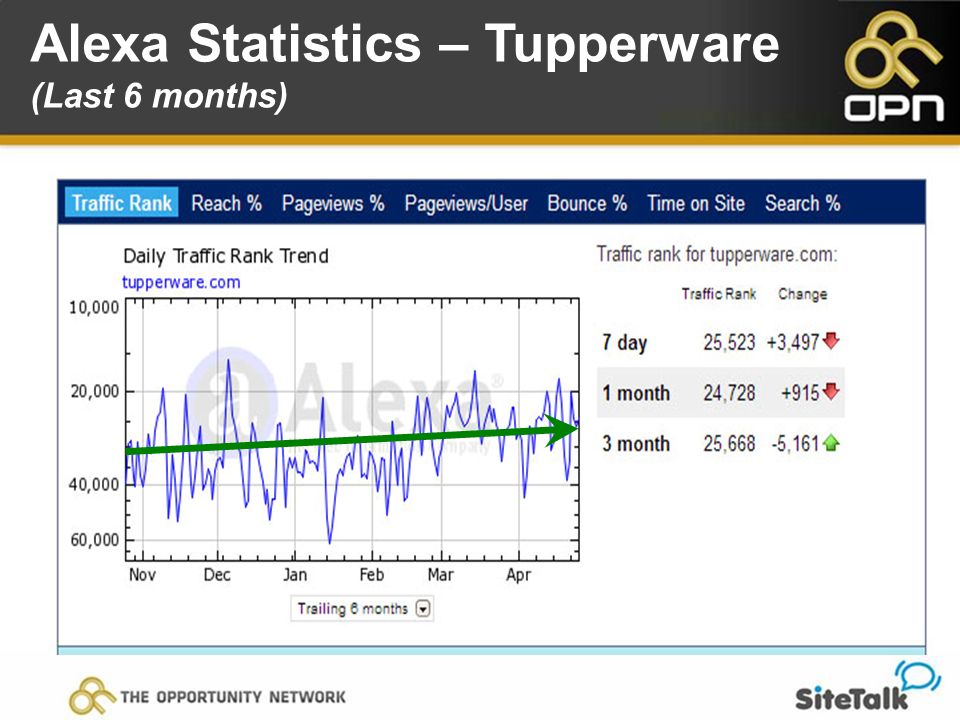Click the red down arrow for 7 day
This screenshot has width=960, height=720.
pos(831,340)
